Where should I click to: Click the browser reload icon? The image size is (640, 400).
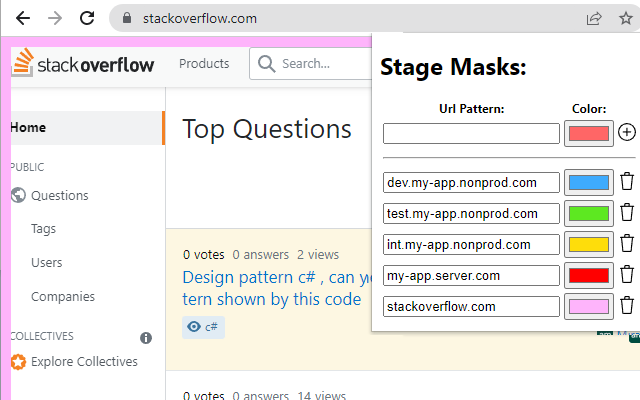[87, 17]
